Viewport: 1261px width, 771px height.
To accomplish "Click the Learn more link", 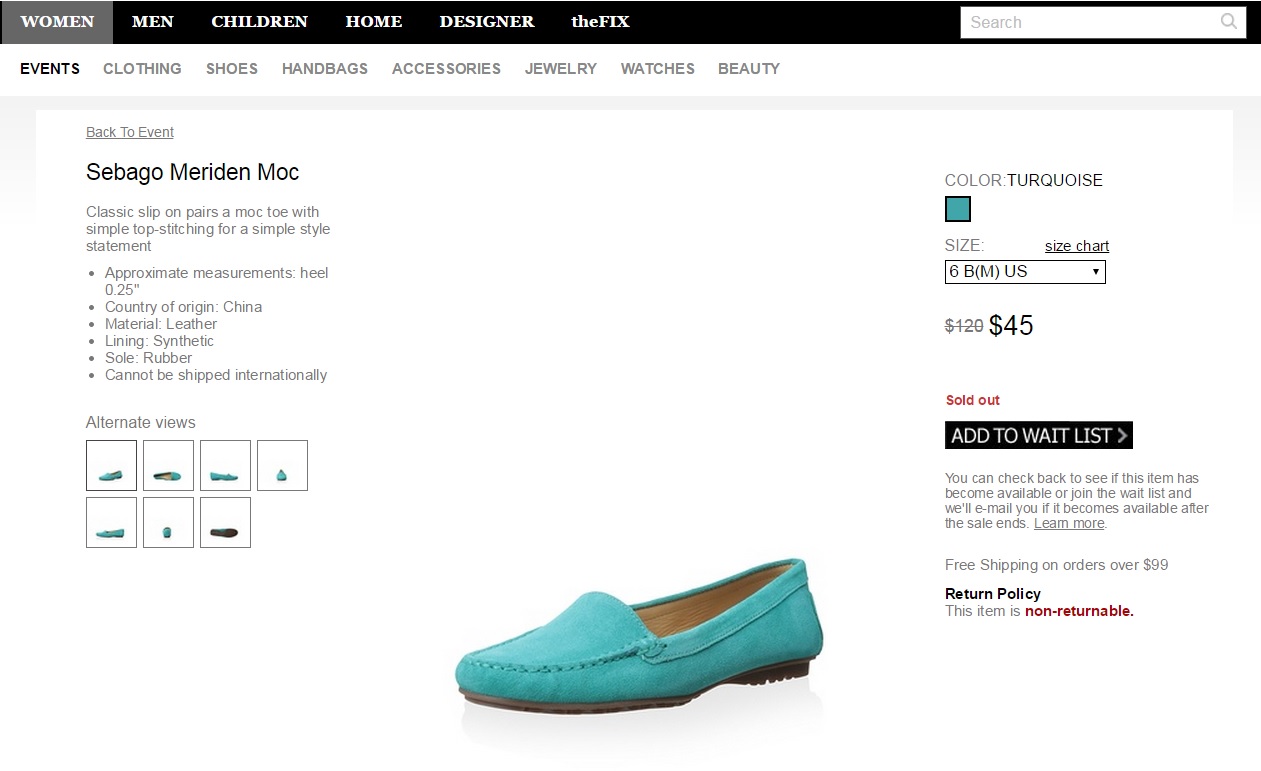I will (1069, 523).
